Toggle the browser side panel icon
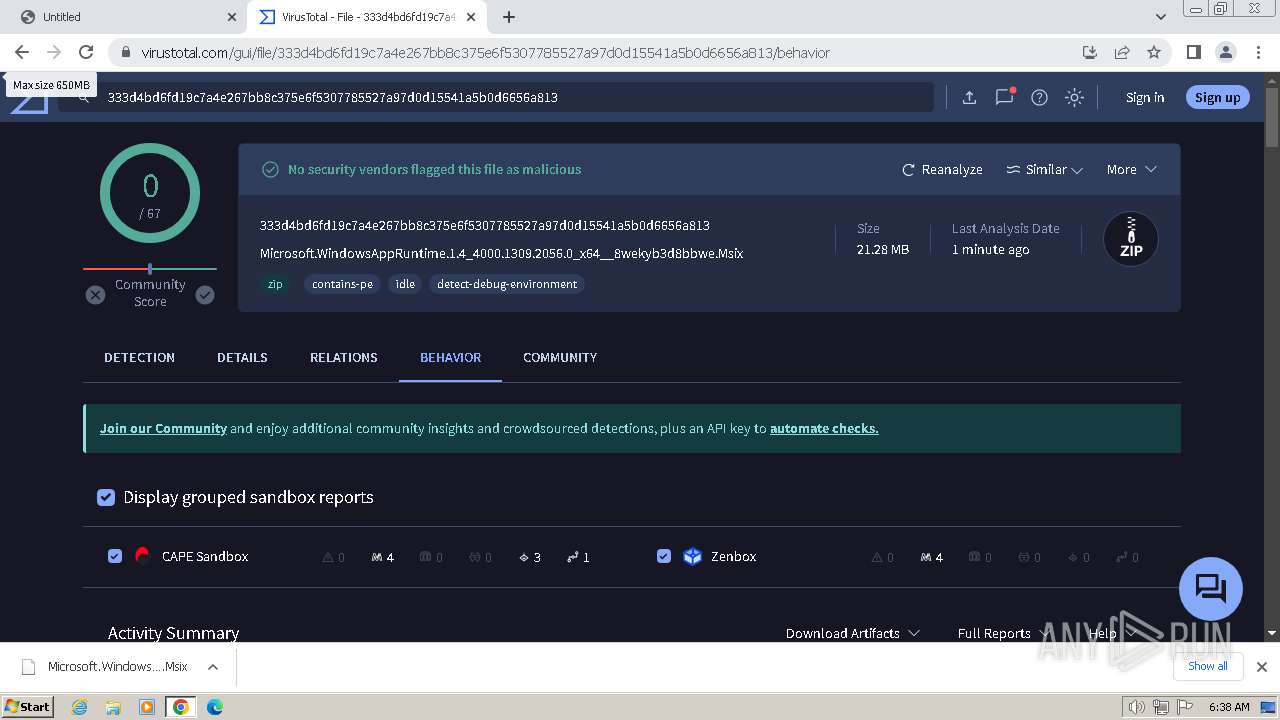This screenshot has height=720, width=1280. click(1193, 52)
